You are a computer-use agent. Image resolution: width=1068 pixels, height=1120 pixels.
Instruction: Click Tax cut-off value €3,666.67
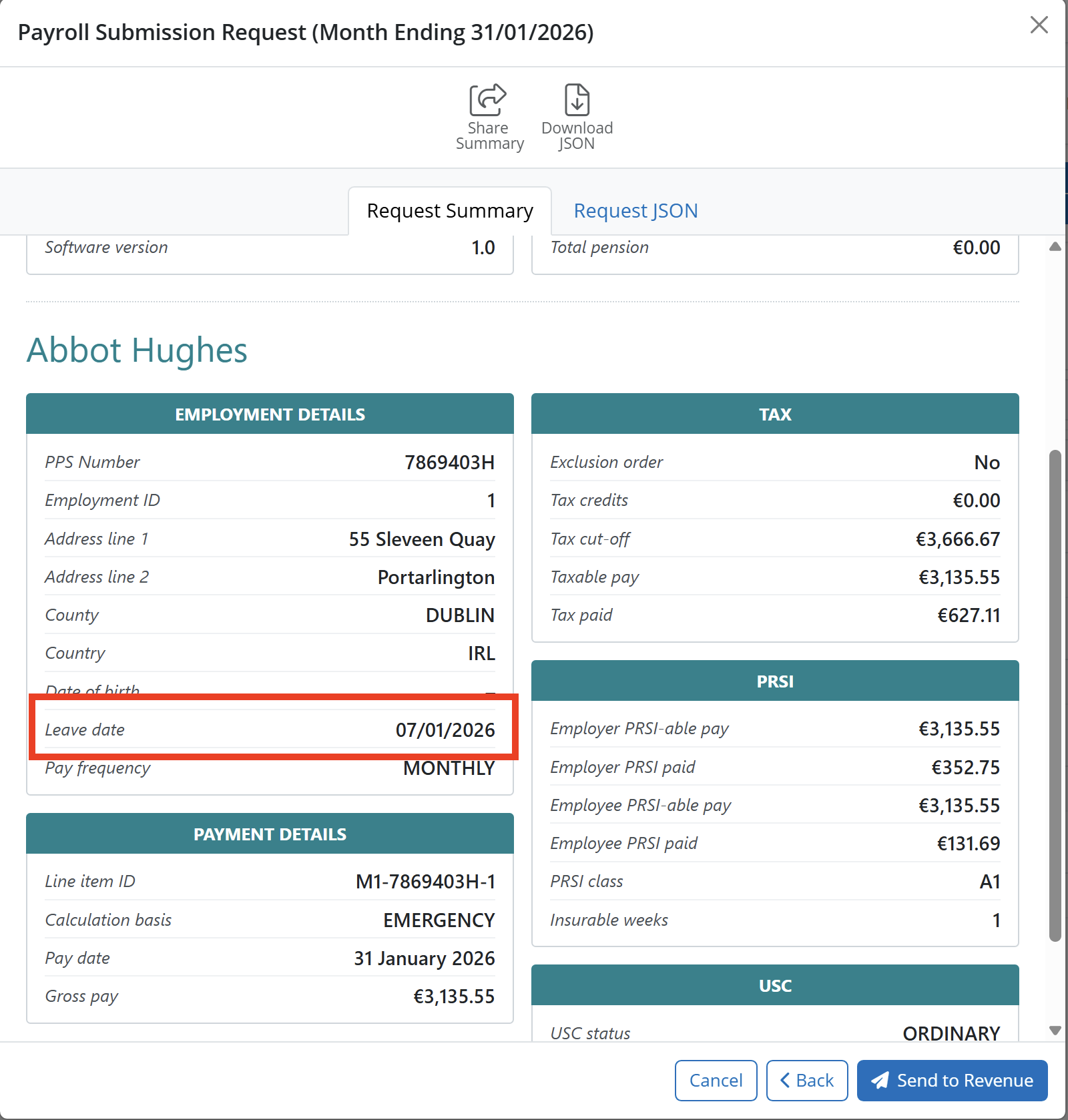(957, 539)
